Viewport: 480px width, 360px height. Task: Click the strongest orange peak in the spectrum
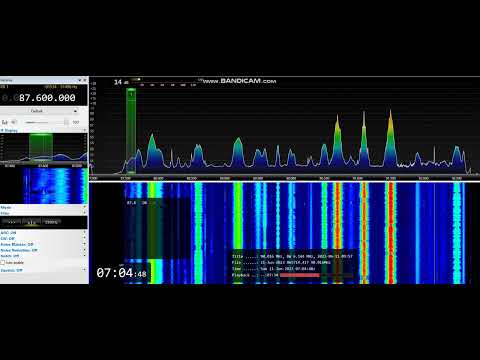tap(390, 138)
